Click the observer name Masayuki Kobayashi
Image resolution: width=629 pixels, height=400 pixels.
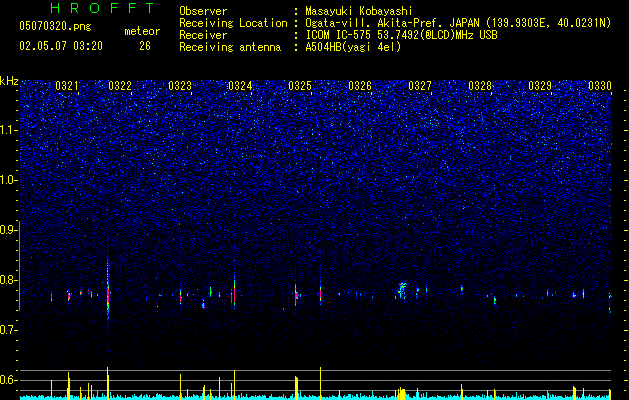(359, 11)
